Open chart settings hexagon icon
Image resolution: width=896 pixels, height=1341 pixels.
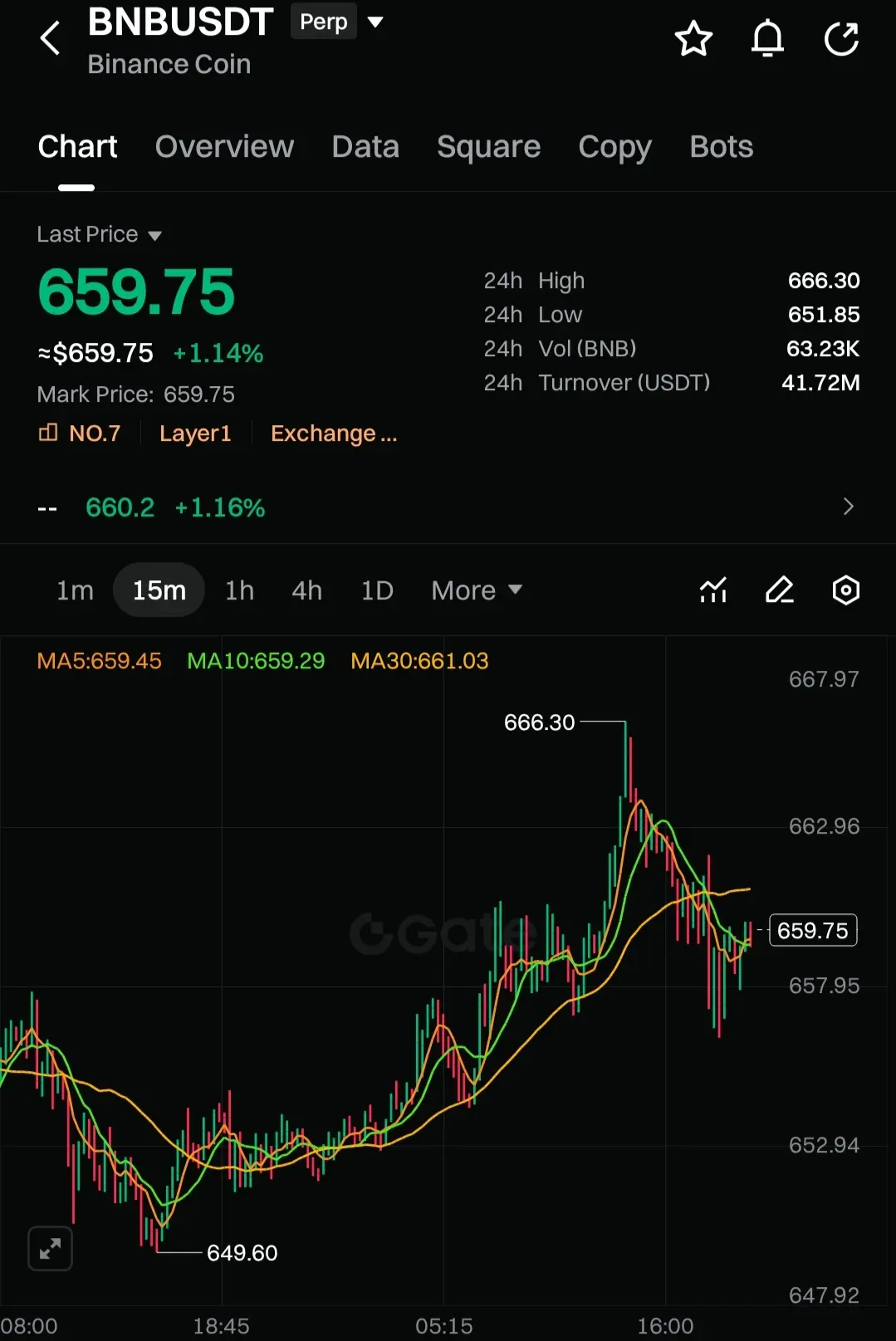tap(846, 590)
